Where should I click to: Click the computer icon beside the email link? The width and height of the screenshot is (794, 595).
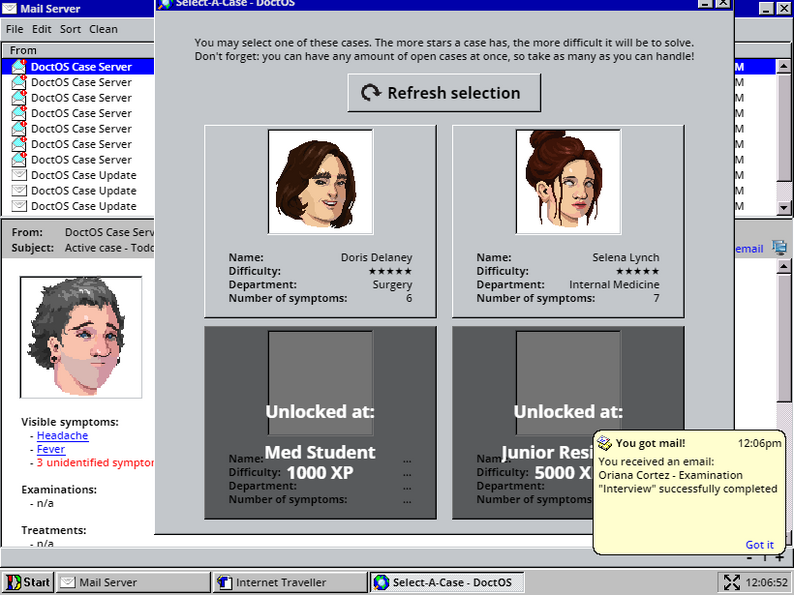pyautogui.click(x=780, y=247)
